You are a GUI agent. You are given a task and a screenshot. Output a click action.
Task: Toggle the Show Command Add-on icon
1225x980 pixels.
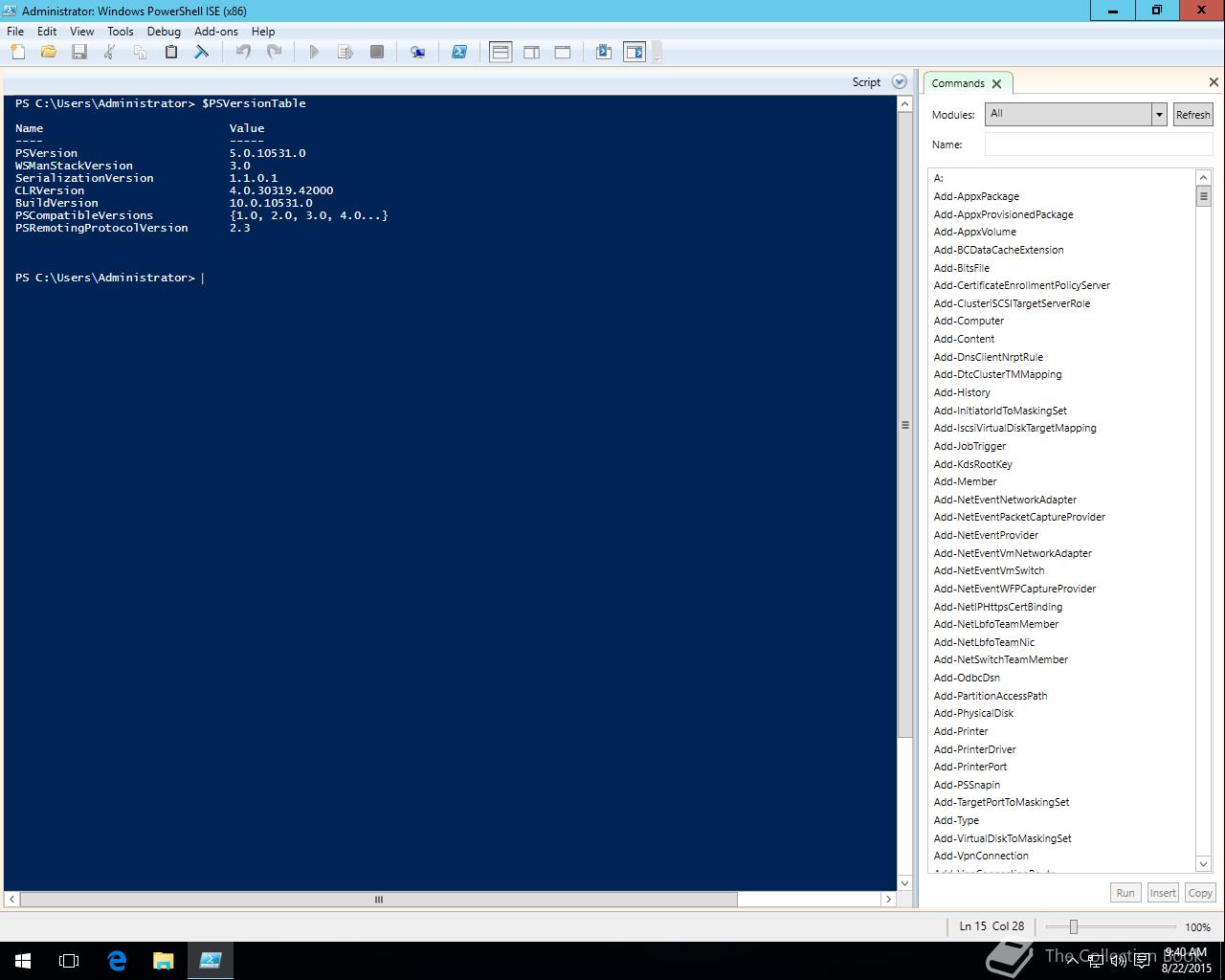tap(635, 53)
